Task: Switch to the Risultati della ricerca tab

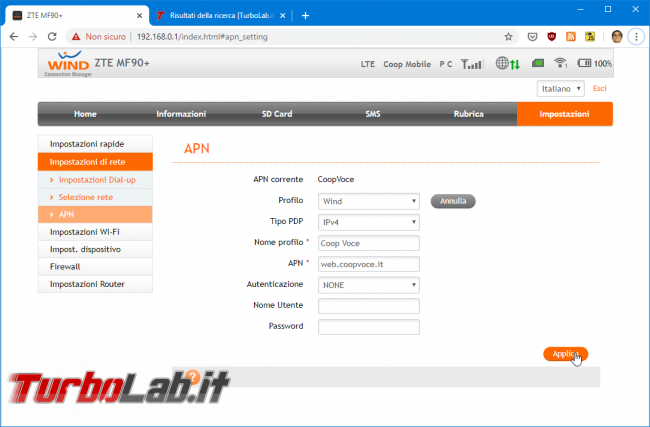Action: coord(221,16)
